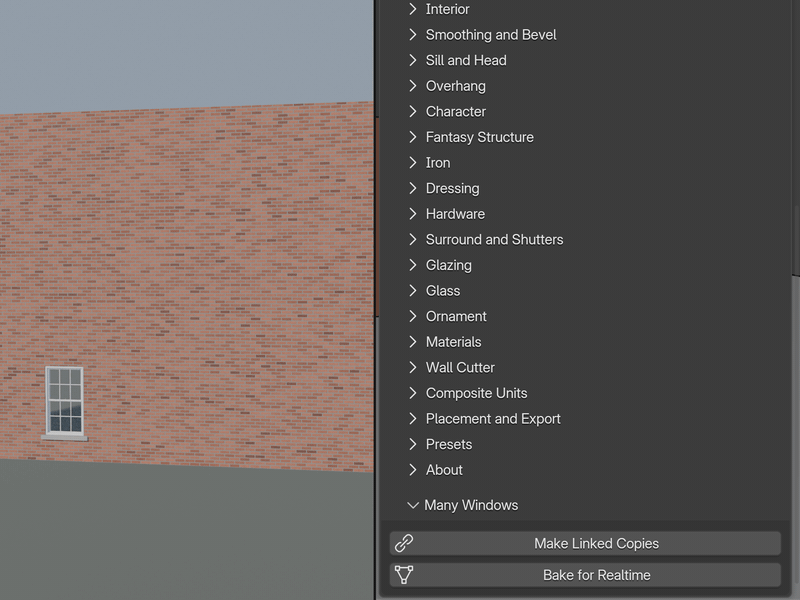
Task: Open the Glazing panel
Action: (440, 265)
